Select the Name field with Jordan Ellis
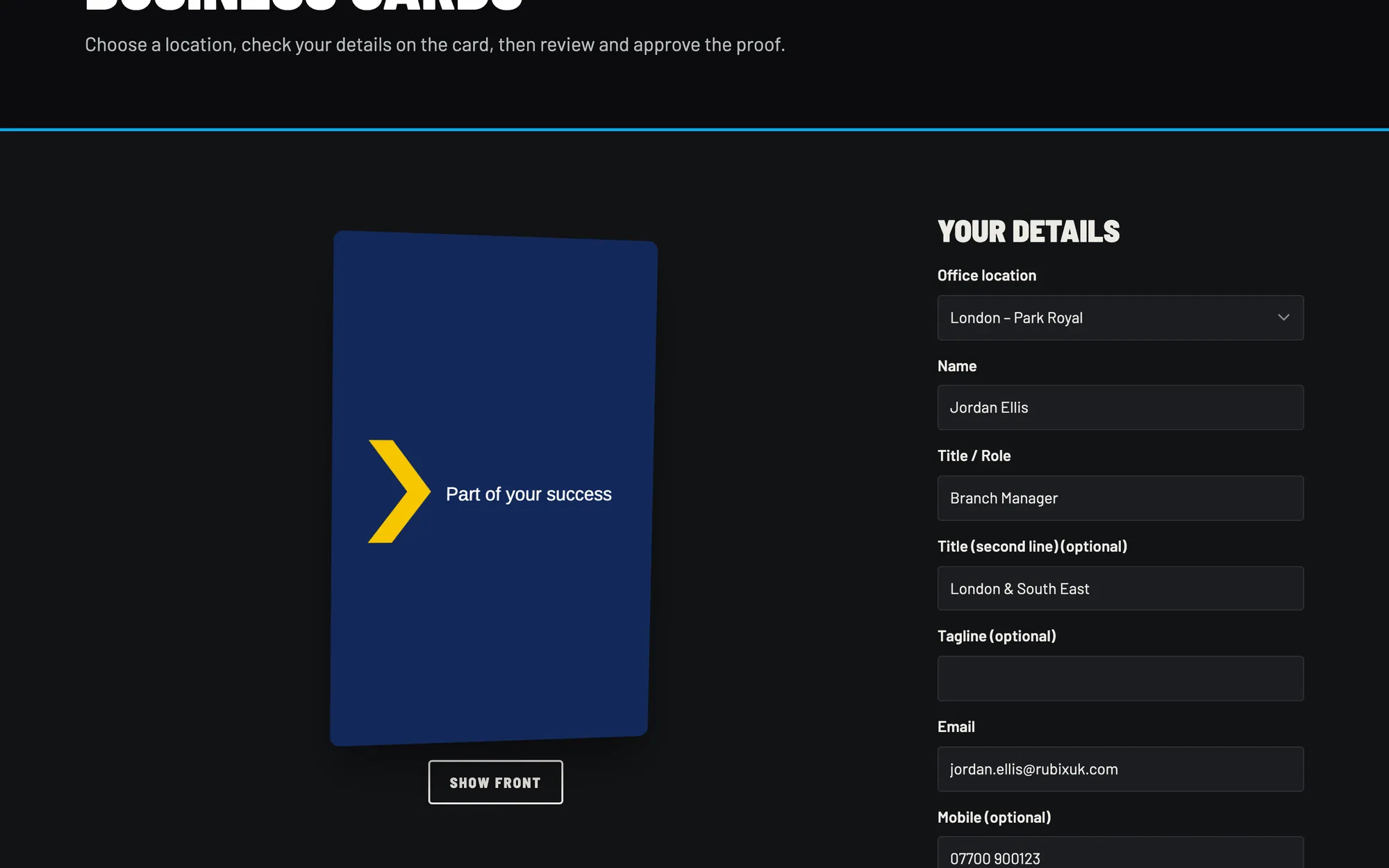Image resolution: width=1389 pixels, height=868 pixels. point(1120,408)
